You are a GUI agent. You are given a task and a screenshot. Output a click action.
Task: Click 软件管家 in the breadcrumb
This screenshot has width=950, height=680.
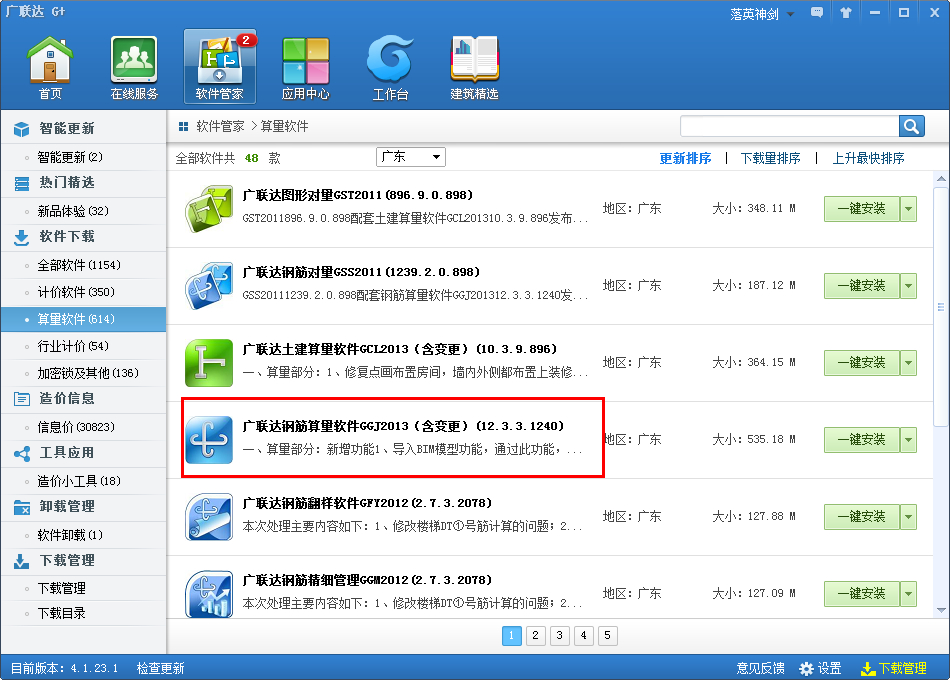220,126
